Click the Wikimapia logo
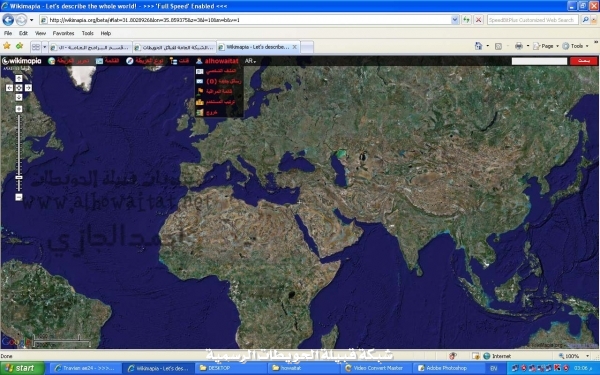The image size is (600, 375). (21, 61)
